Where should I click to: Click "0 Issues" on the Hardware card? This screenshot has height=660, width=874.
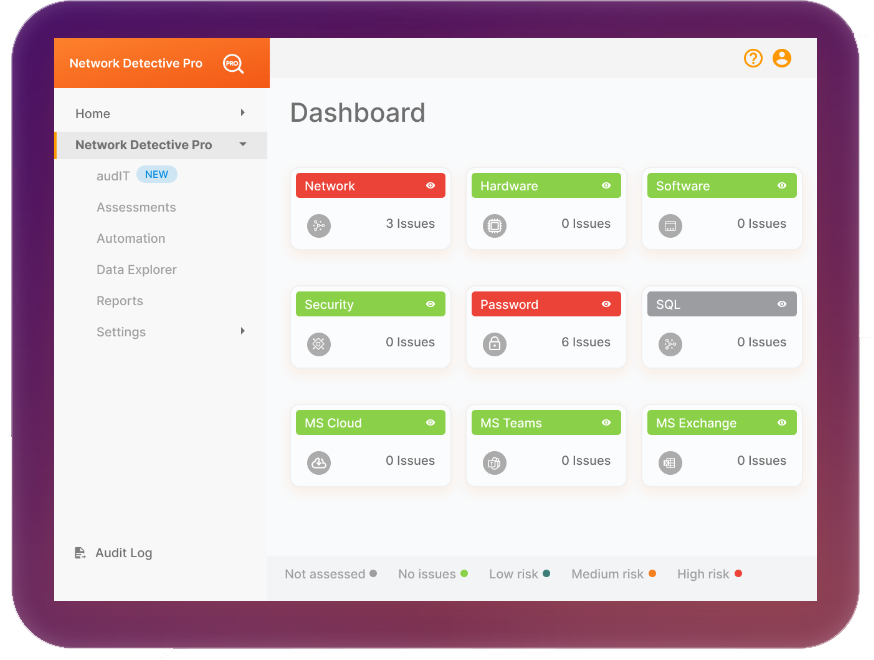point(586,224)
